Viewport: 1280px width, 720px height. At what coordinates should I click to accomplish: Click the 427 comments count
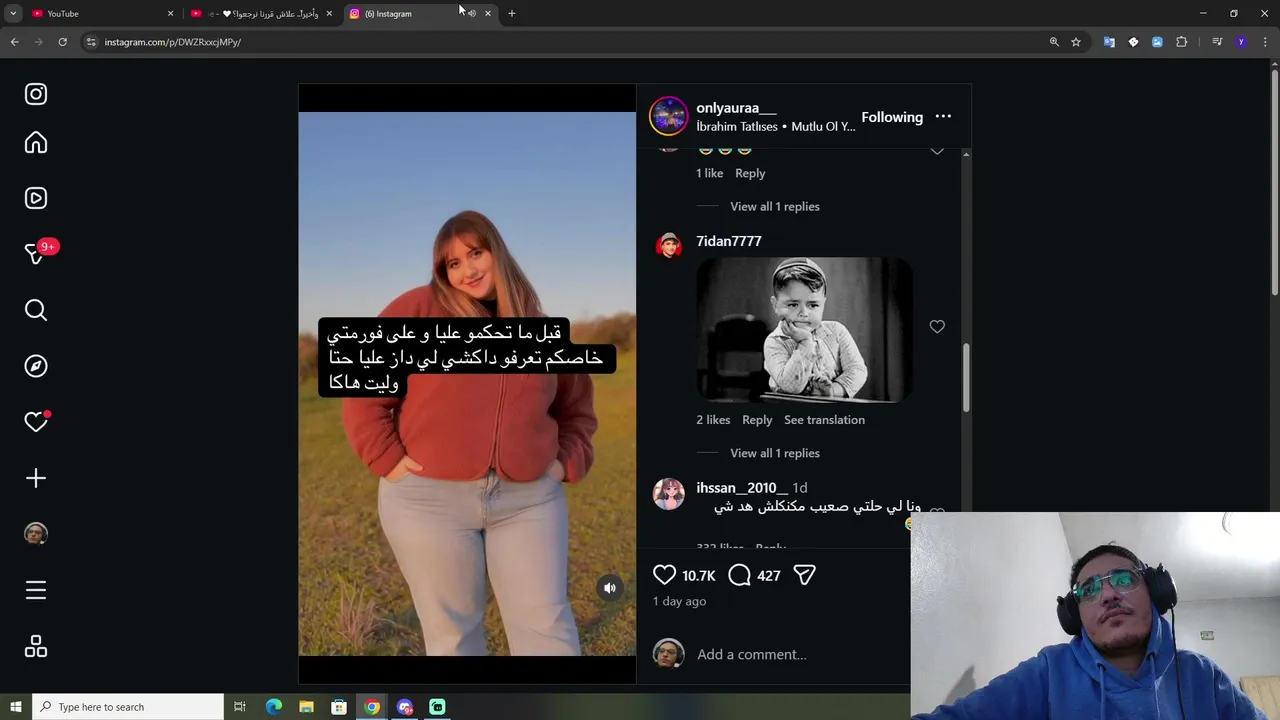coord(769,576)
